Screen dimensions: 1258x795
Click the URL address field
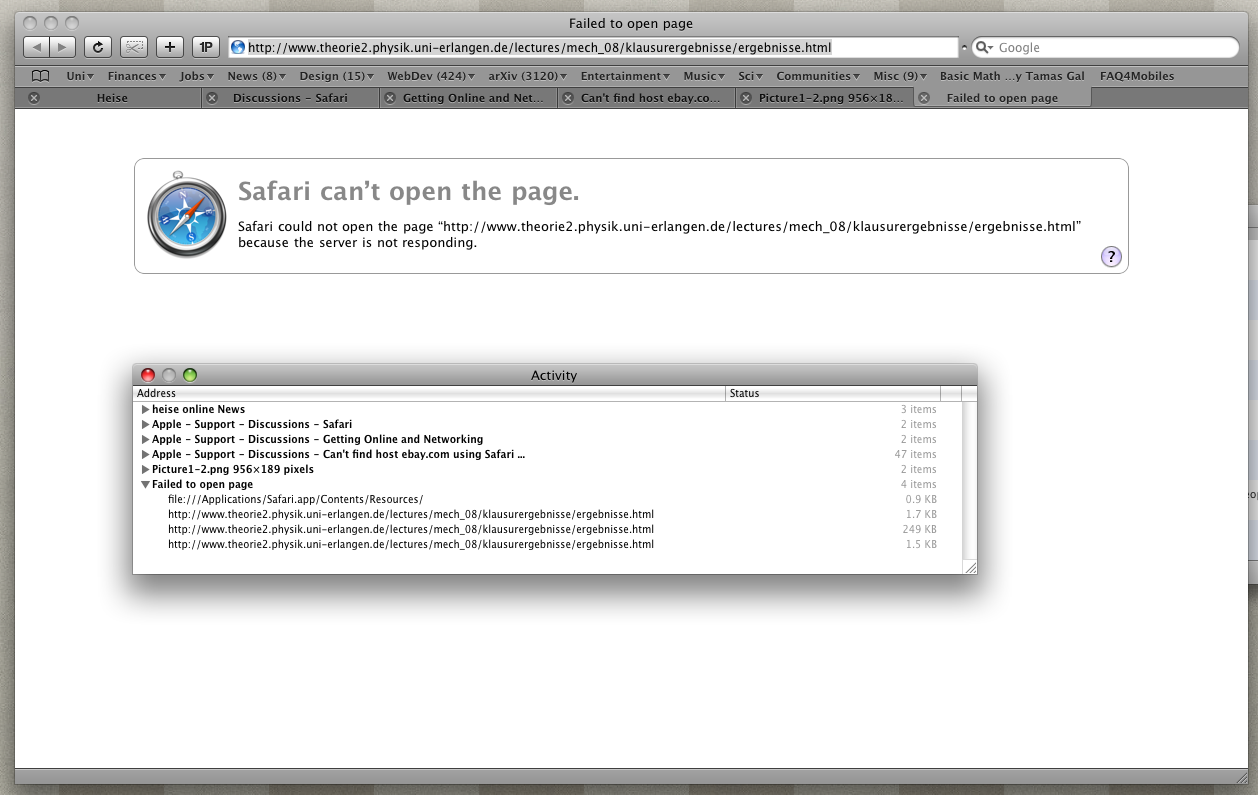pyautogui.click(x=594, y=47)
